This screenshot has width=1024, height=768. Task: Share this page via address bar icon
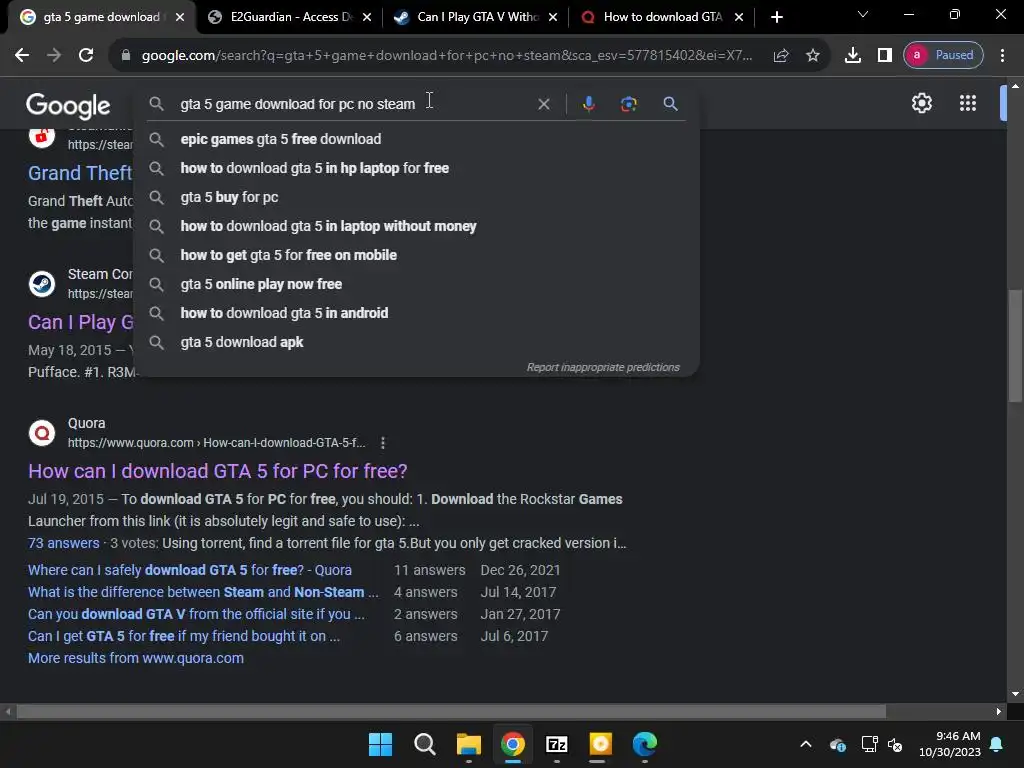[x=781, y=56]
